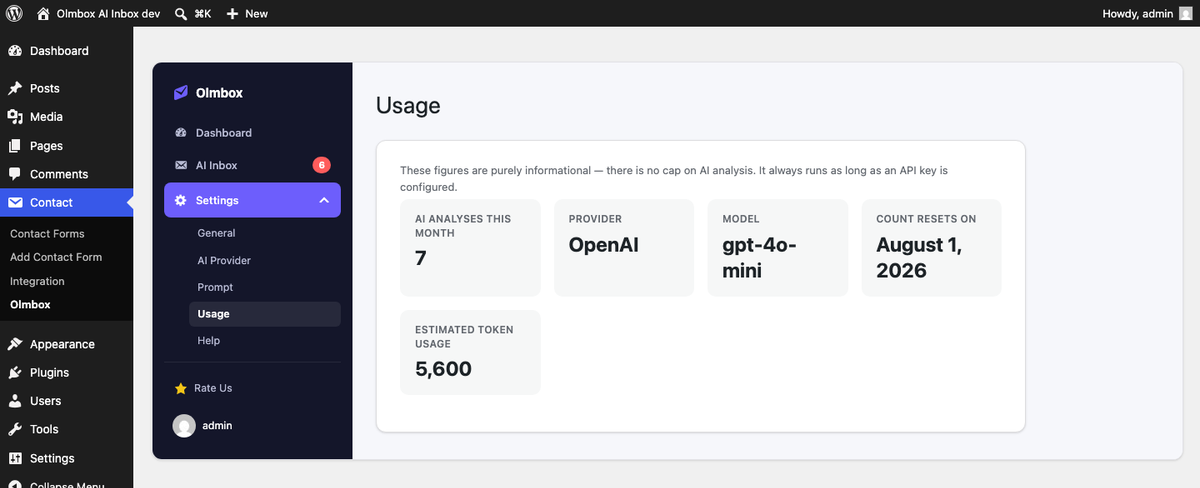This screenshot has width=1200, height=488.
Task: Click the Rate Us star icon
Action: [x=181, y=388]
